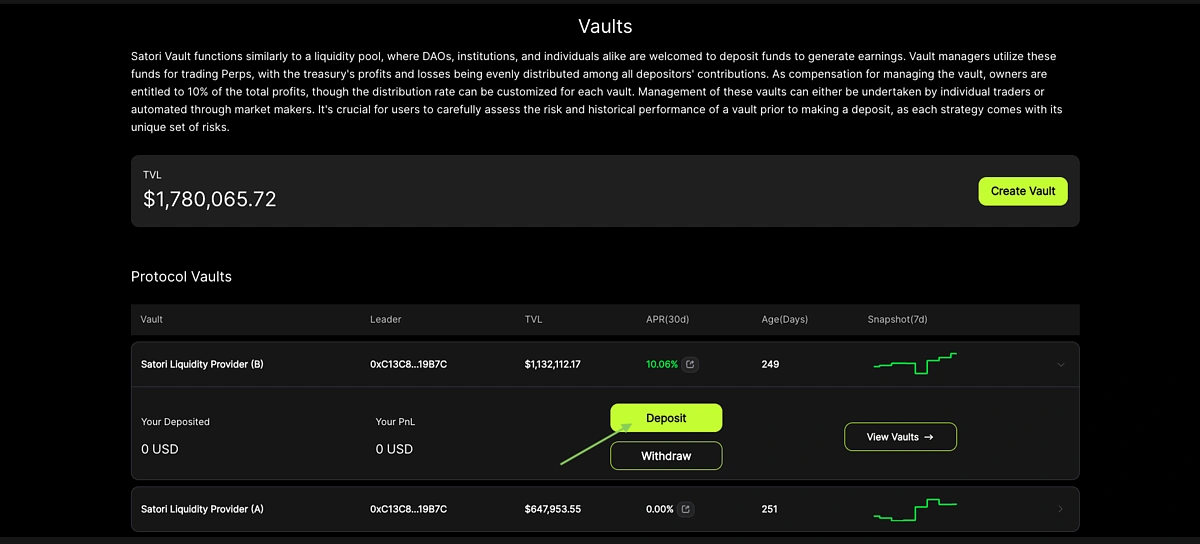Click leader address in Provider (B) row
Screen dimensions: 1200x544
point(408,365)
